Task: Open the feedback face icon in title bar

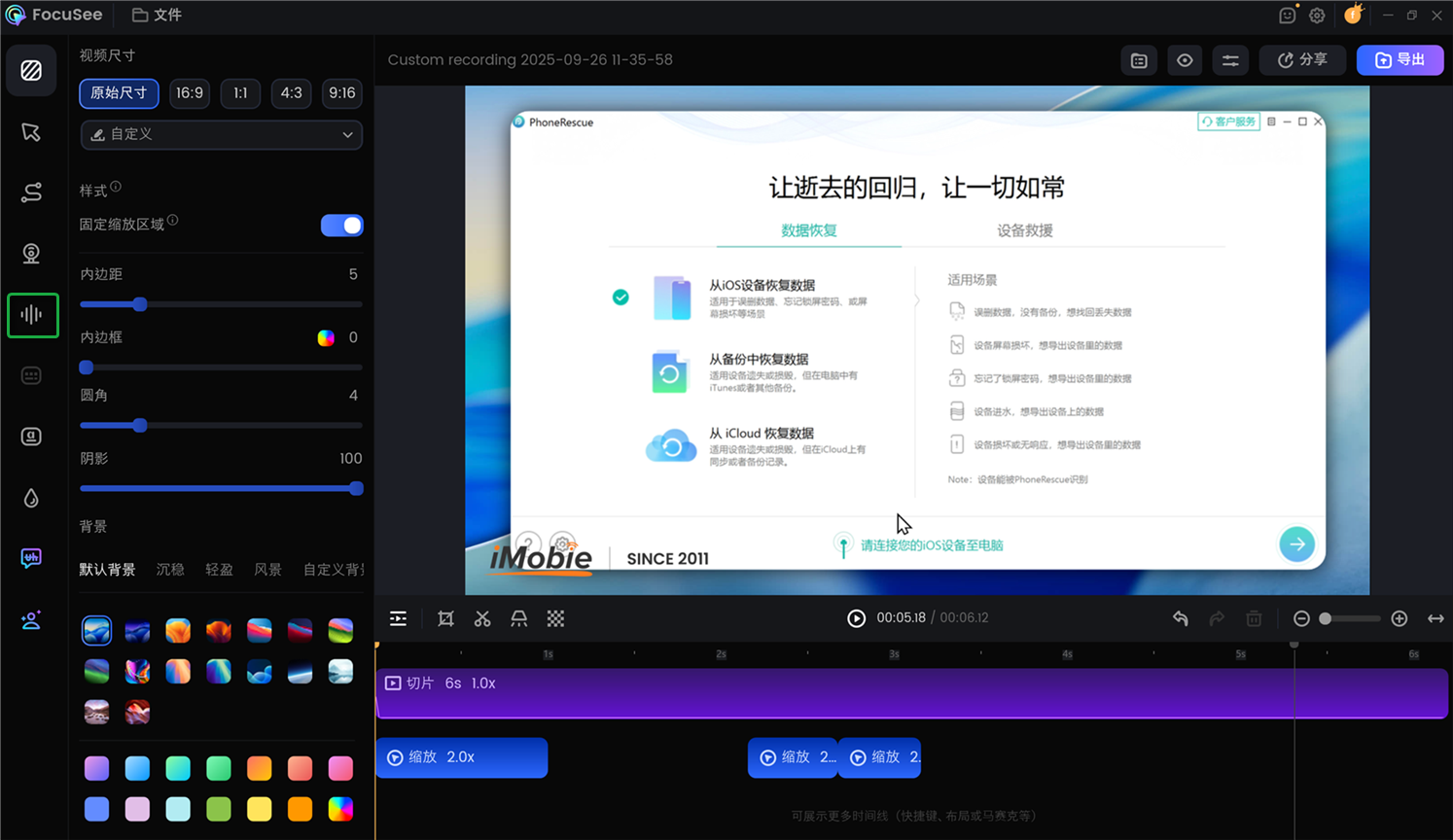Action: (x=1288, y=16)
